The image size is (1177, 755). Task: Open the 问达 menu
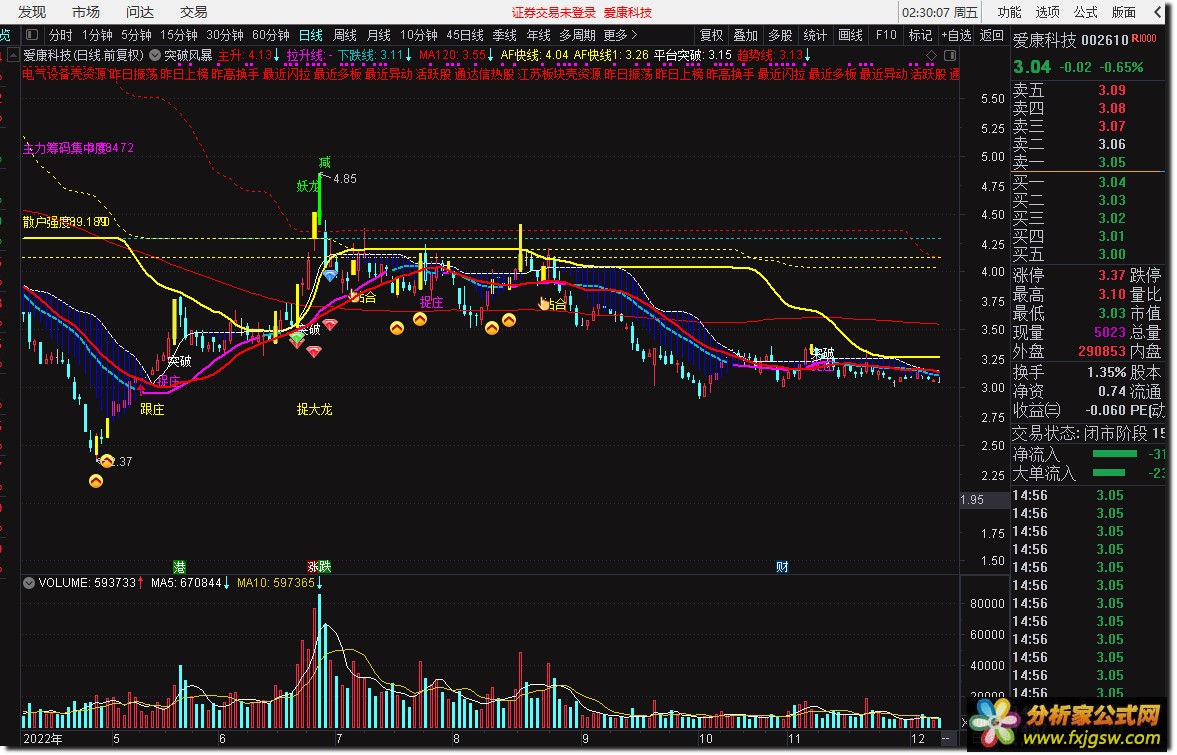[x=140, y=12]
